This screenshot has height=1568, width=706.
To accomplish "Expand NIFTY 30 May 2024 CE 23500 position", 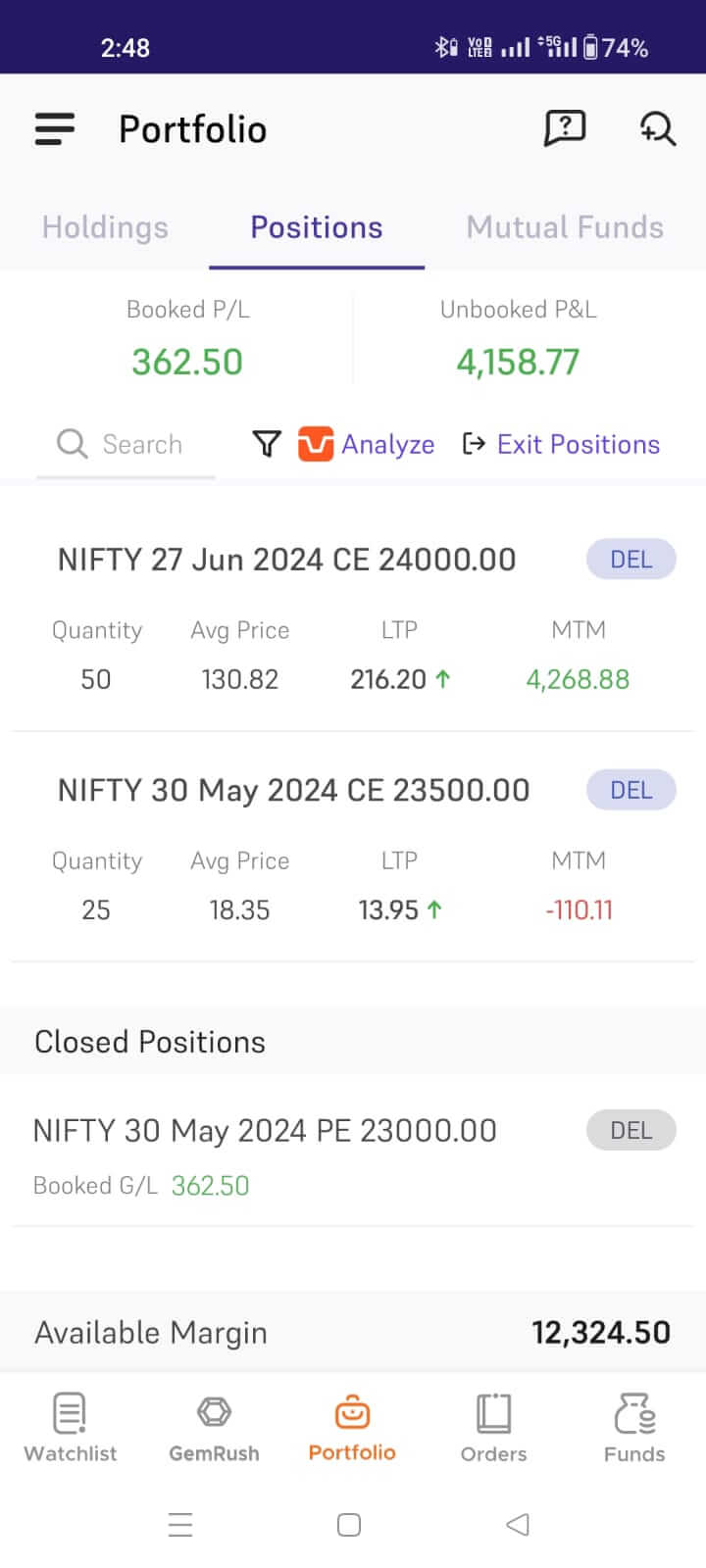I will click(x=293, y=791).
